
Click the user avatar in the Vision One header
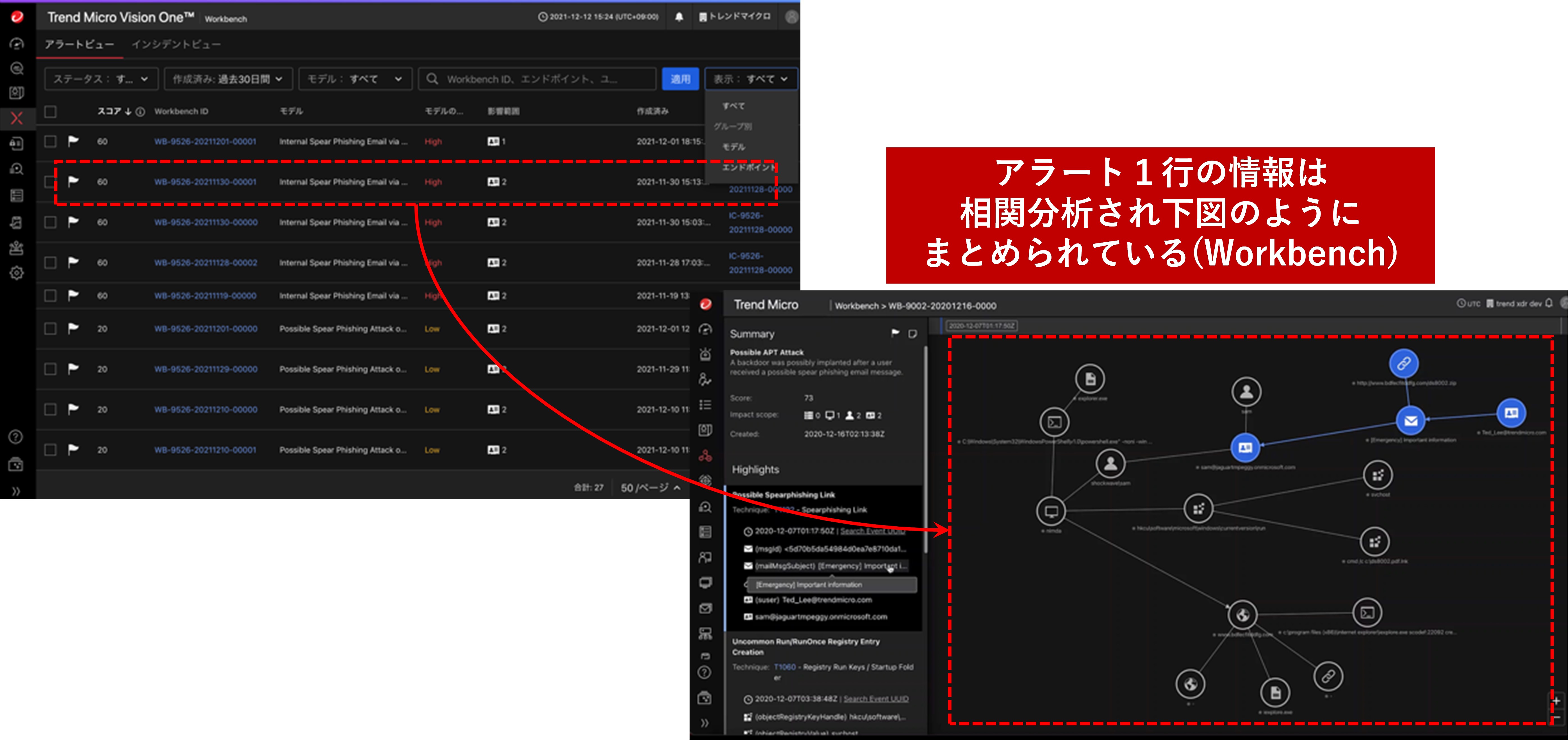pos(791,17)
